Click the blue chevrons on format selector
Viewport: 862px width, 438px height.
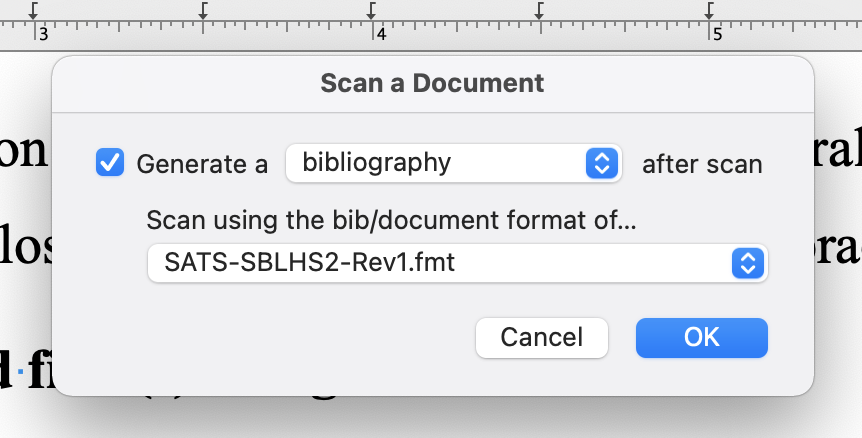click(748, 263)
